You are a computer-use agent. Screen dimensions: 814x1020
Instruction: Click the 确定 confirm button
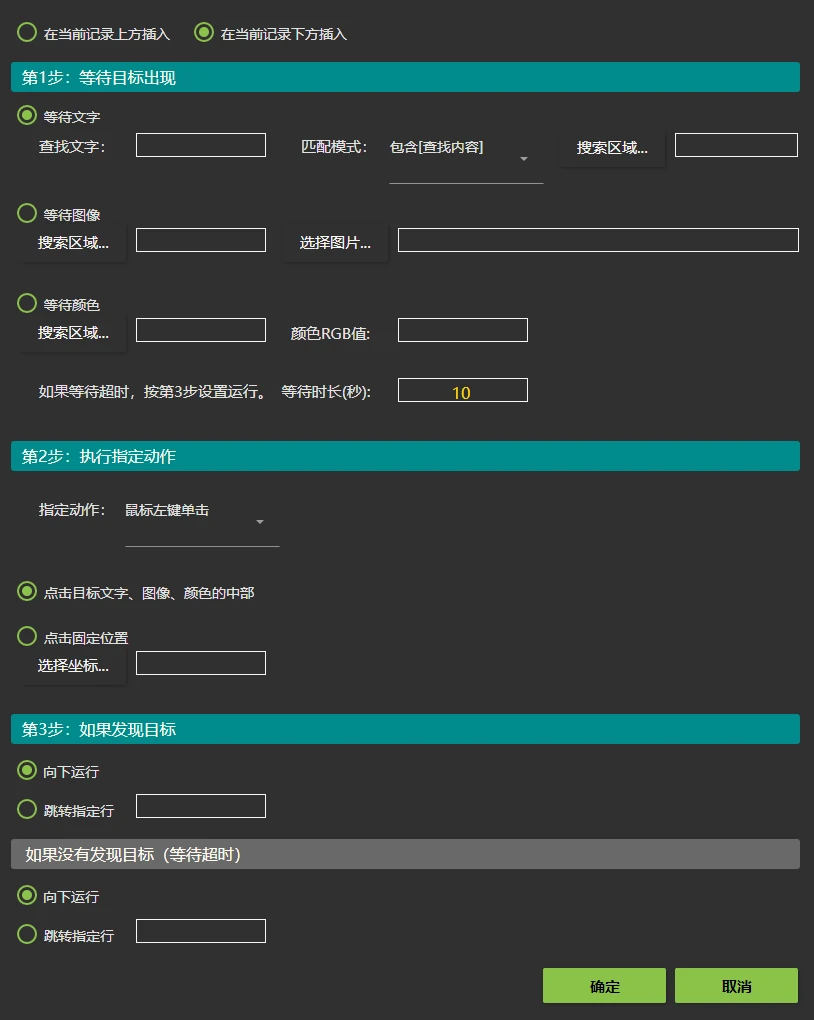coord(604,986)
